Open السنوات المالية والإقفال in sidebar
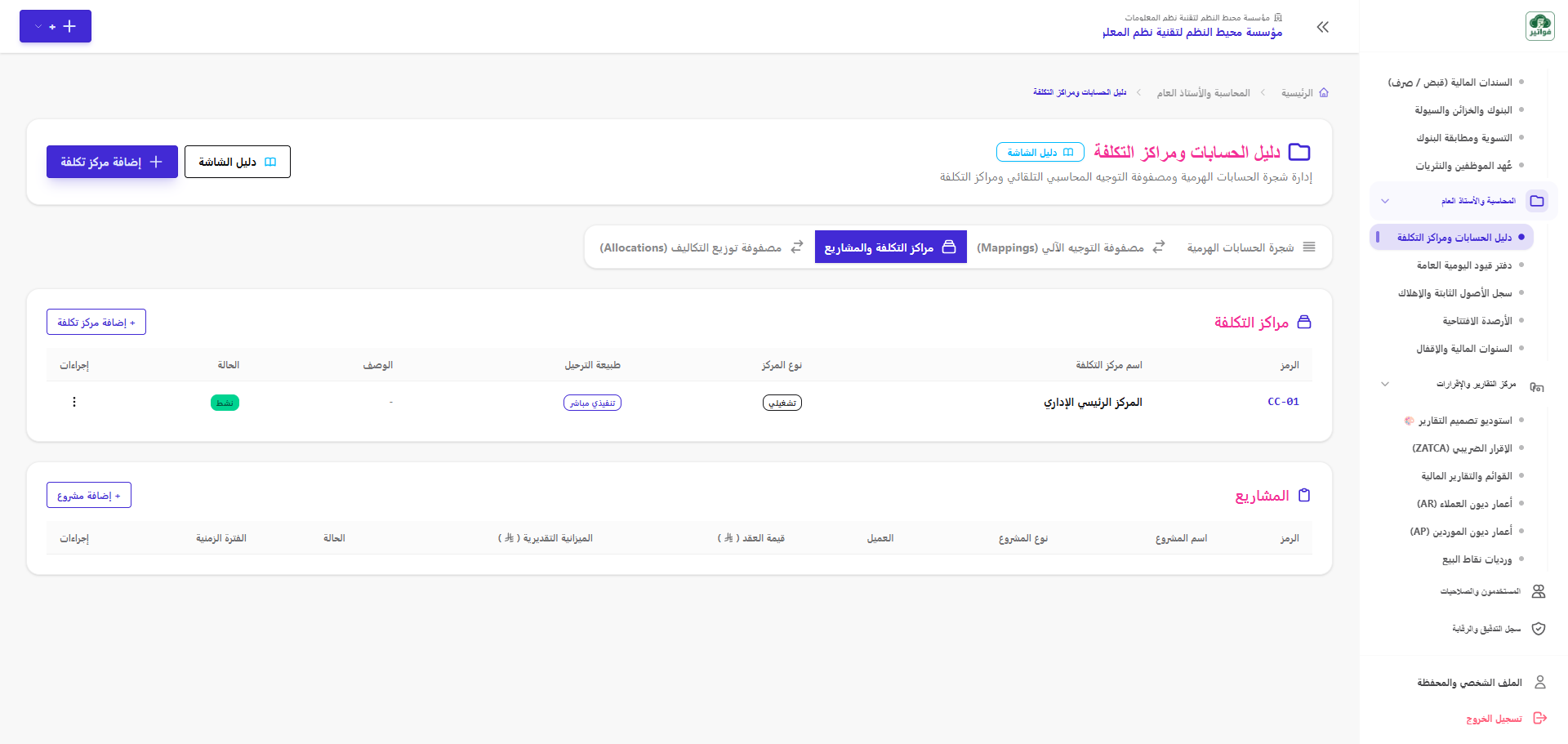Image resolution: width=1568 pixels, height=744 pixels. [1463, 349]
